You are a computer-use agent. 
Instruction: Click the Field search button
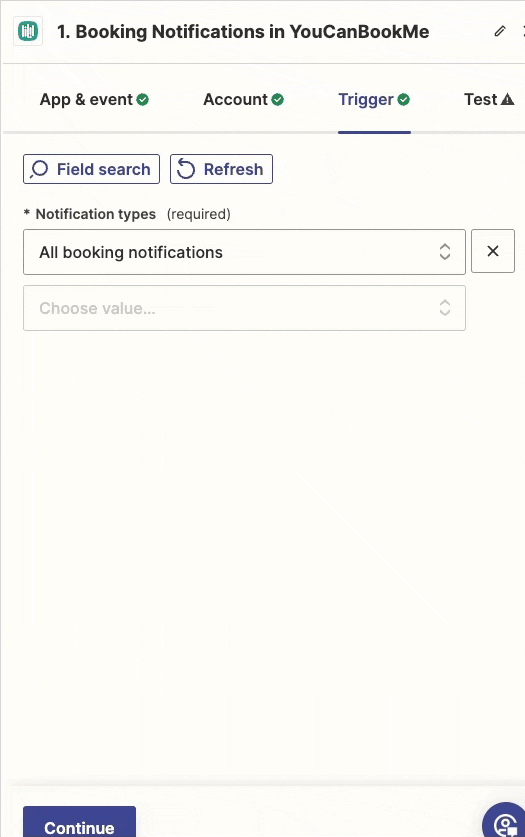coord(91,169)
